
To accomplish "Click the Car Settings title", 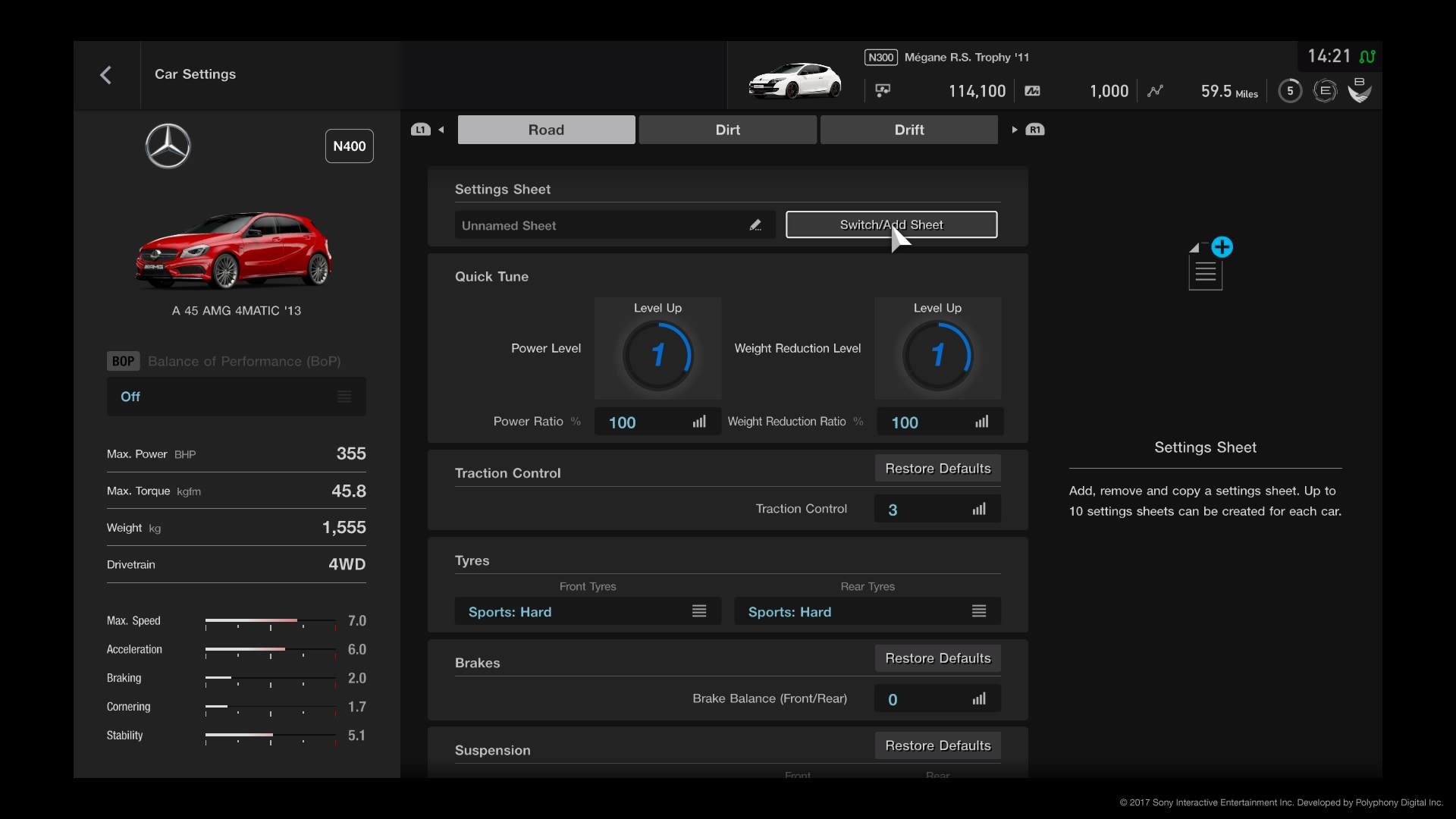I will (195, 74).
